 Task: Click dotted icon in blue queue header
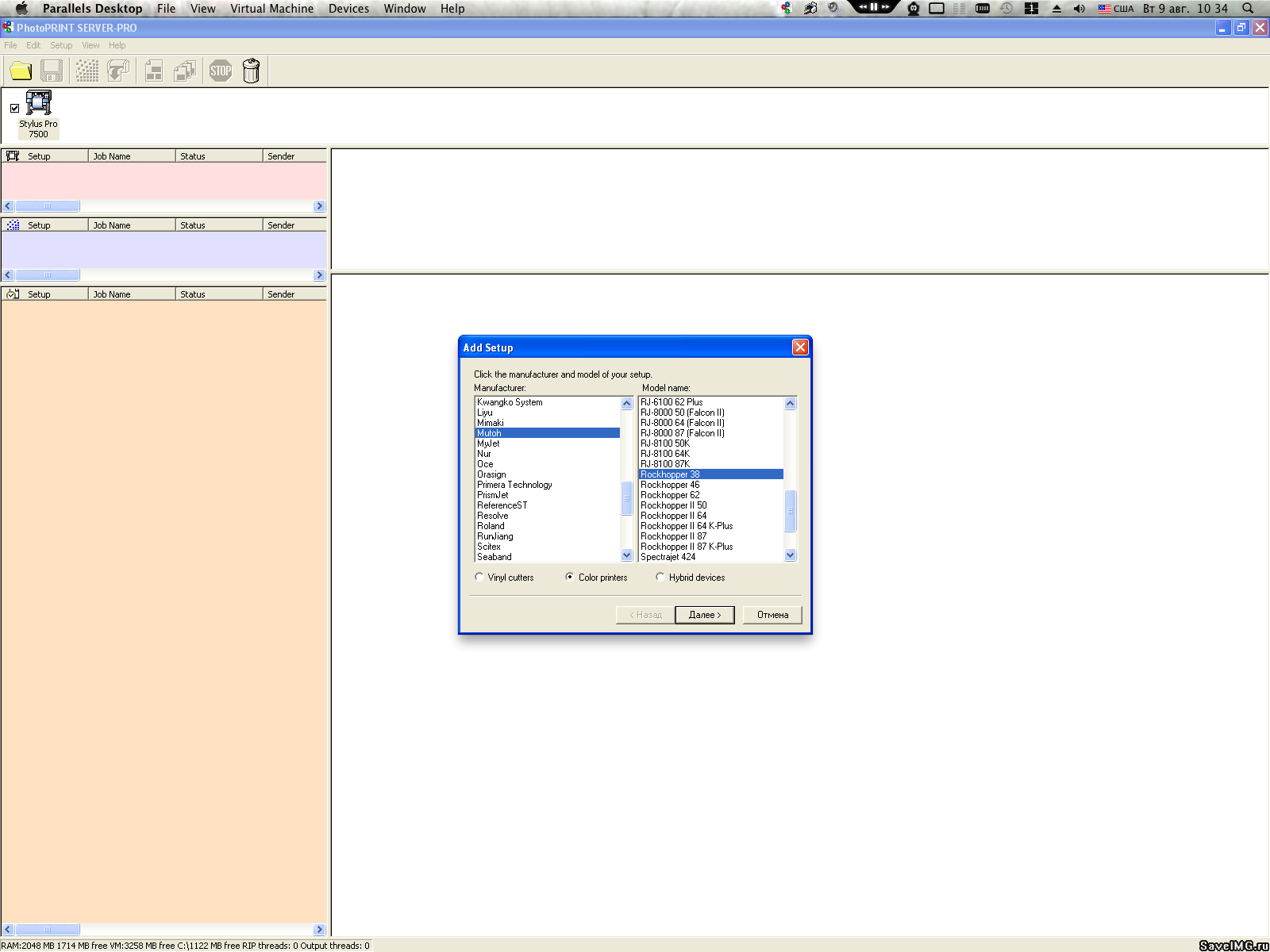[x=13, y=225]
